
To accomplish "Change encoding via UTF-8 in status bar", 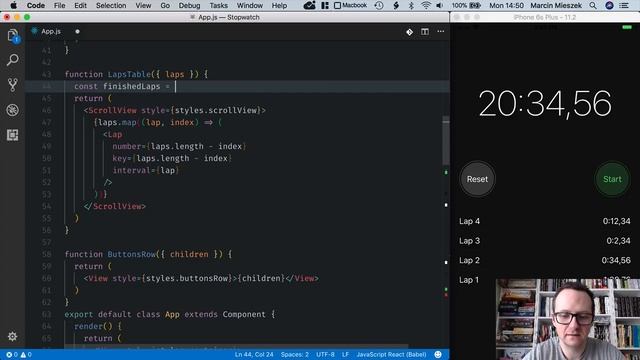I will [x=325, y=355].
